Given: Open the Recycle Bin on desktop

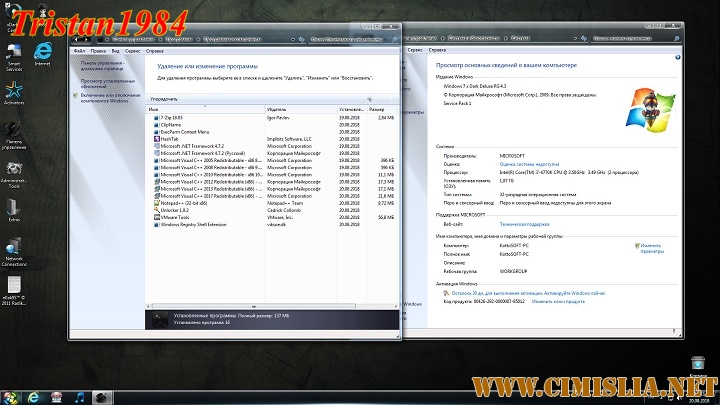Looking at the screenshot, I should (697, 365).
